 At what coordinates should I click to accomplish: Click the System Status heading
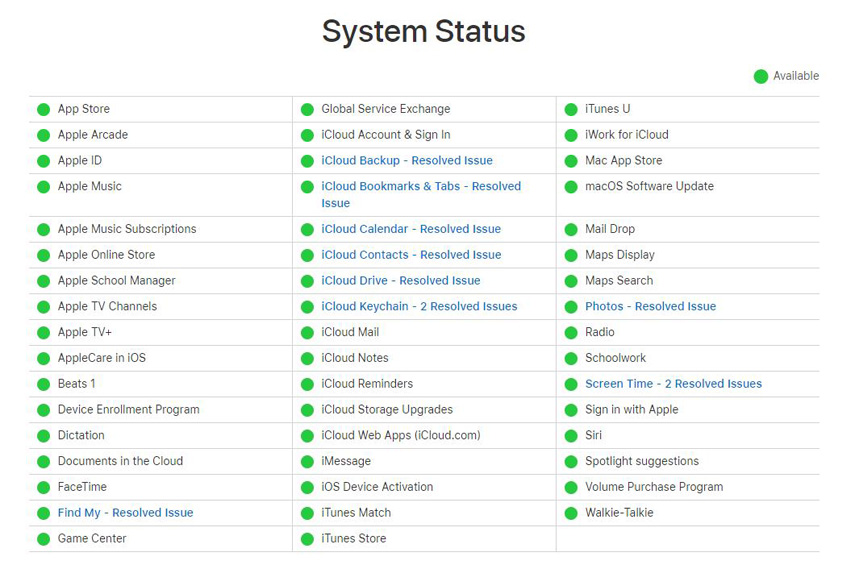pos(423,31)
